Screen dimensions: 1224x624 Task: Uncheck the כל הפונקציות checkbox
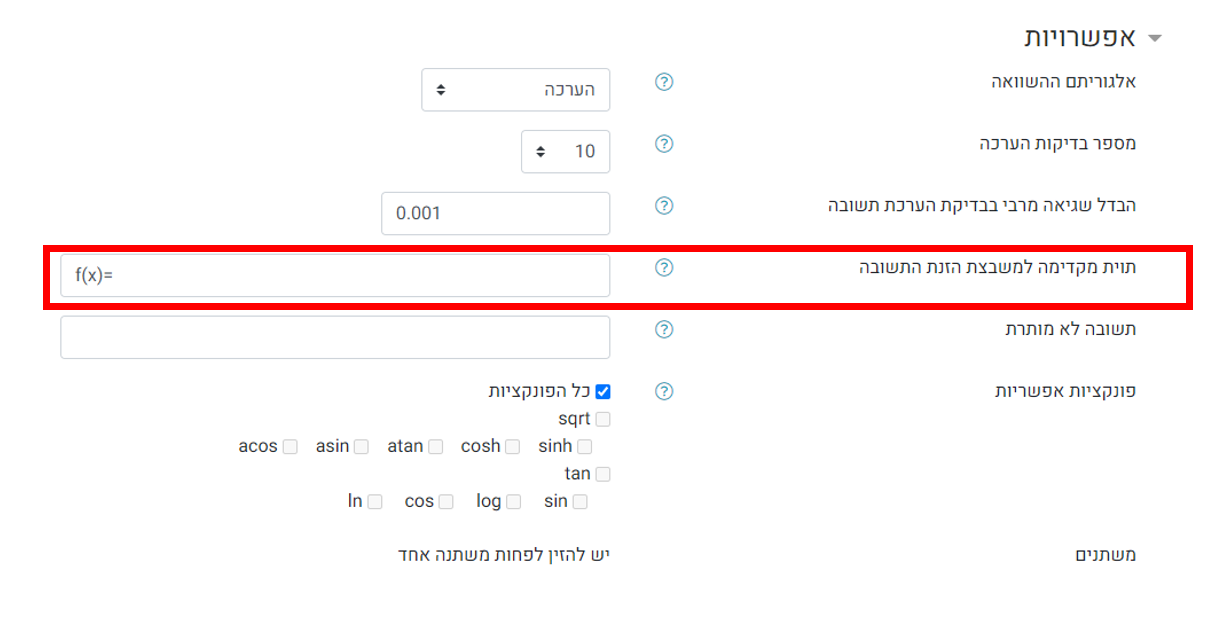[602, 392]
